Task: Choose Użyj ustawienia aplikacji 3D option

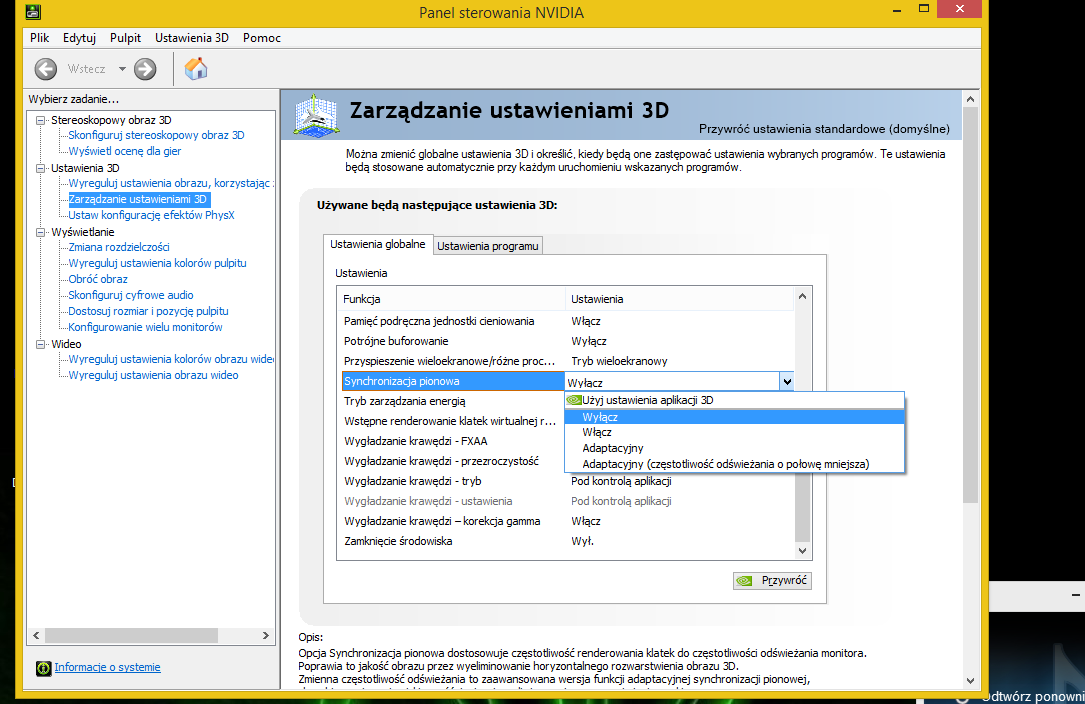Action: [734, 400]
